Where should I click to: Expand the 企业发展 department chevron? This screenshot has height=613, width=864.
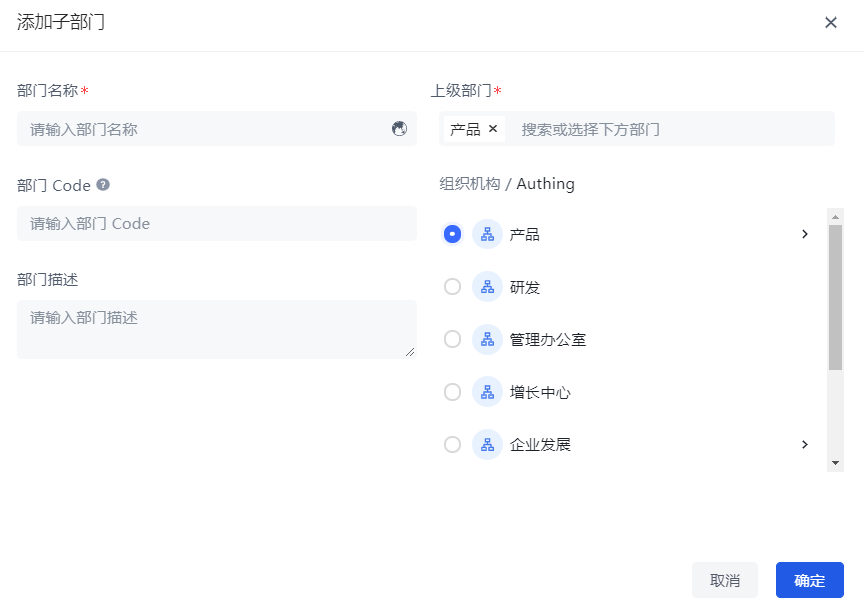pyautogui.click(x=805, y=444)
